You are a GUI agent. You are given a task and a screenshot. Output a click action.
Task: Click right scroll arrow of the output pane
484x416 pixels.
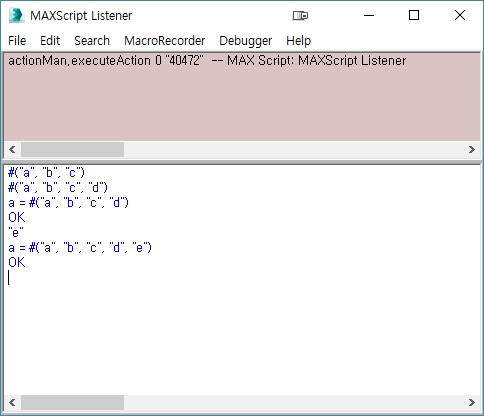click(472, 402)
